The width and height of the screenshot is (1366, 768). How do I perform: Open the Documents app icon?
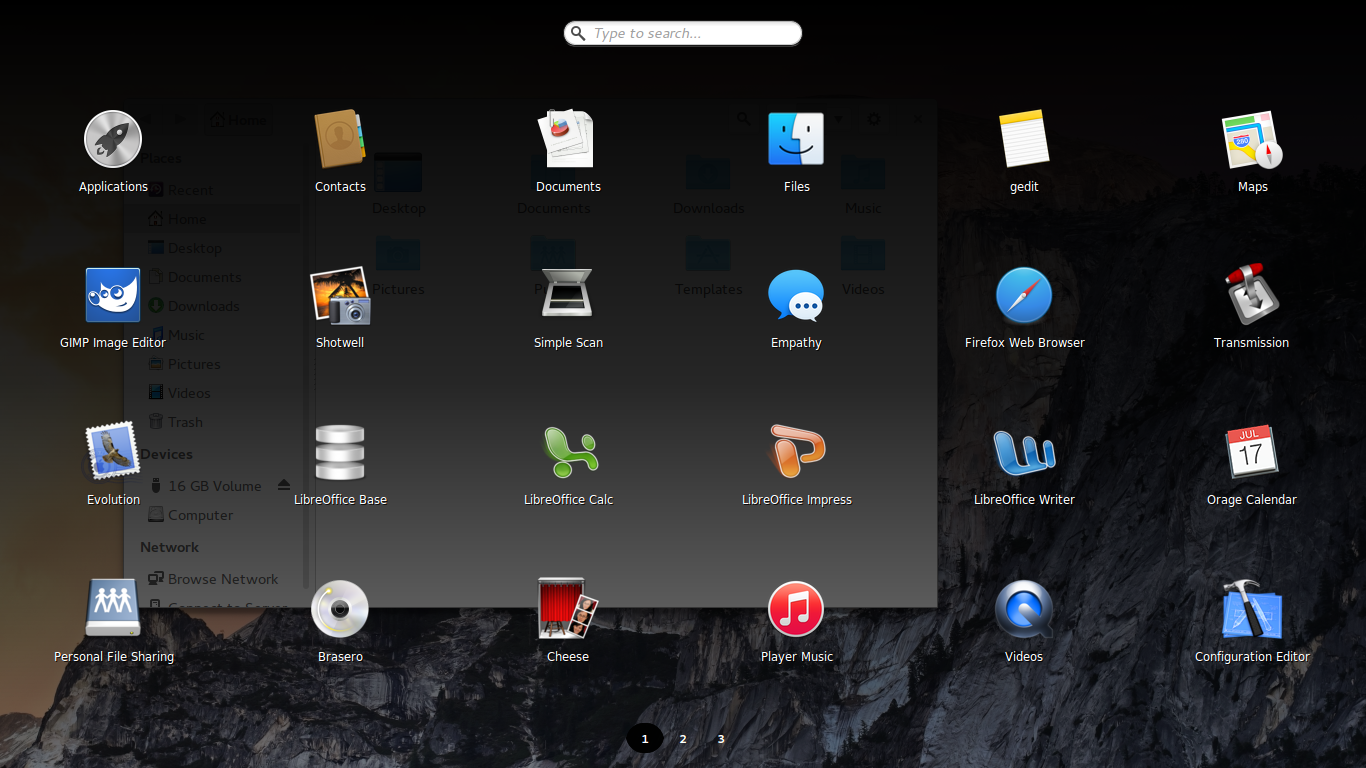(x=568, y=138)
